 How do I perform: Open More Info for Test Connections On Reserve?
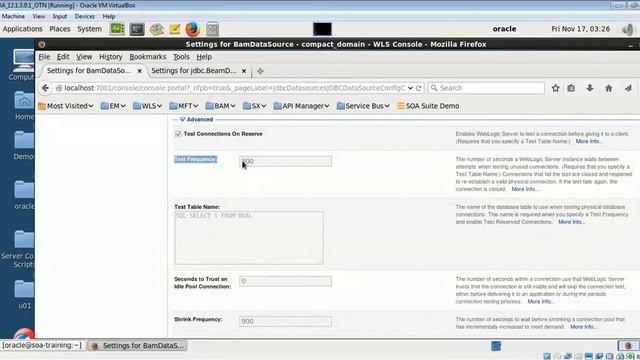coord(589,141)
